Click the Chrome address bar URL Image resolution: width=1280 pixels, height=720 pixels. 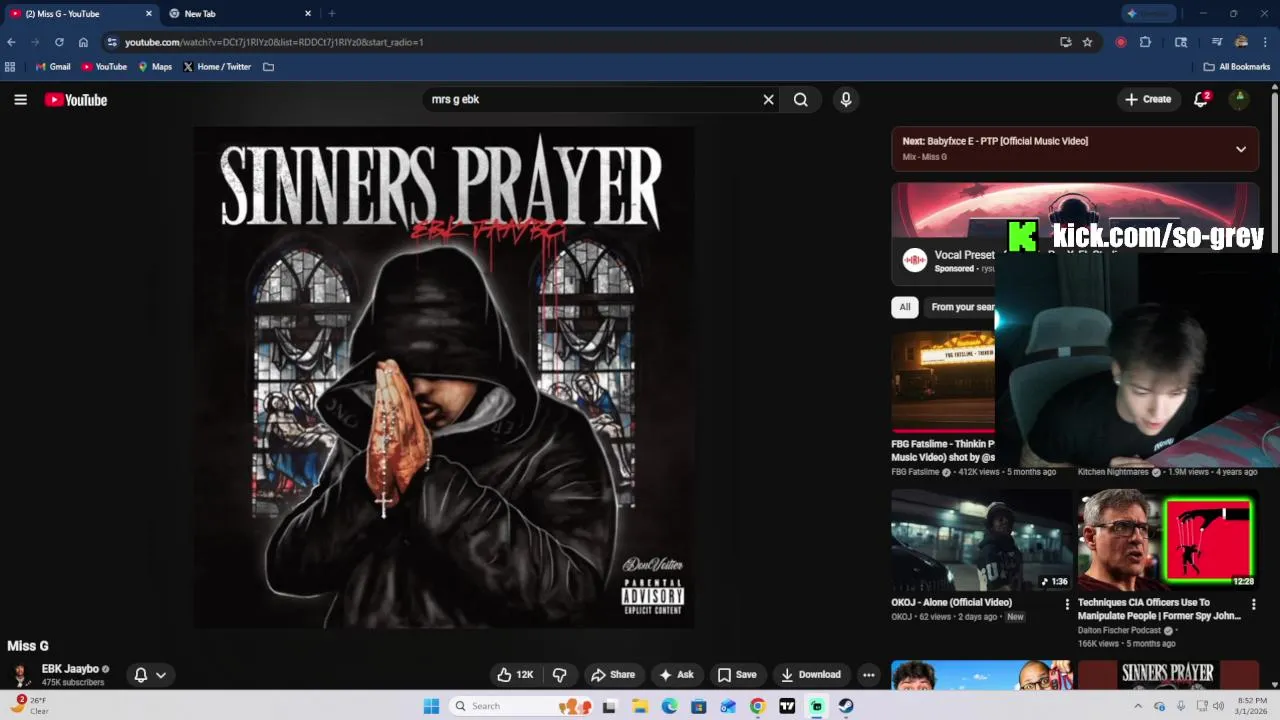point(274,42)
